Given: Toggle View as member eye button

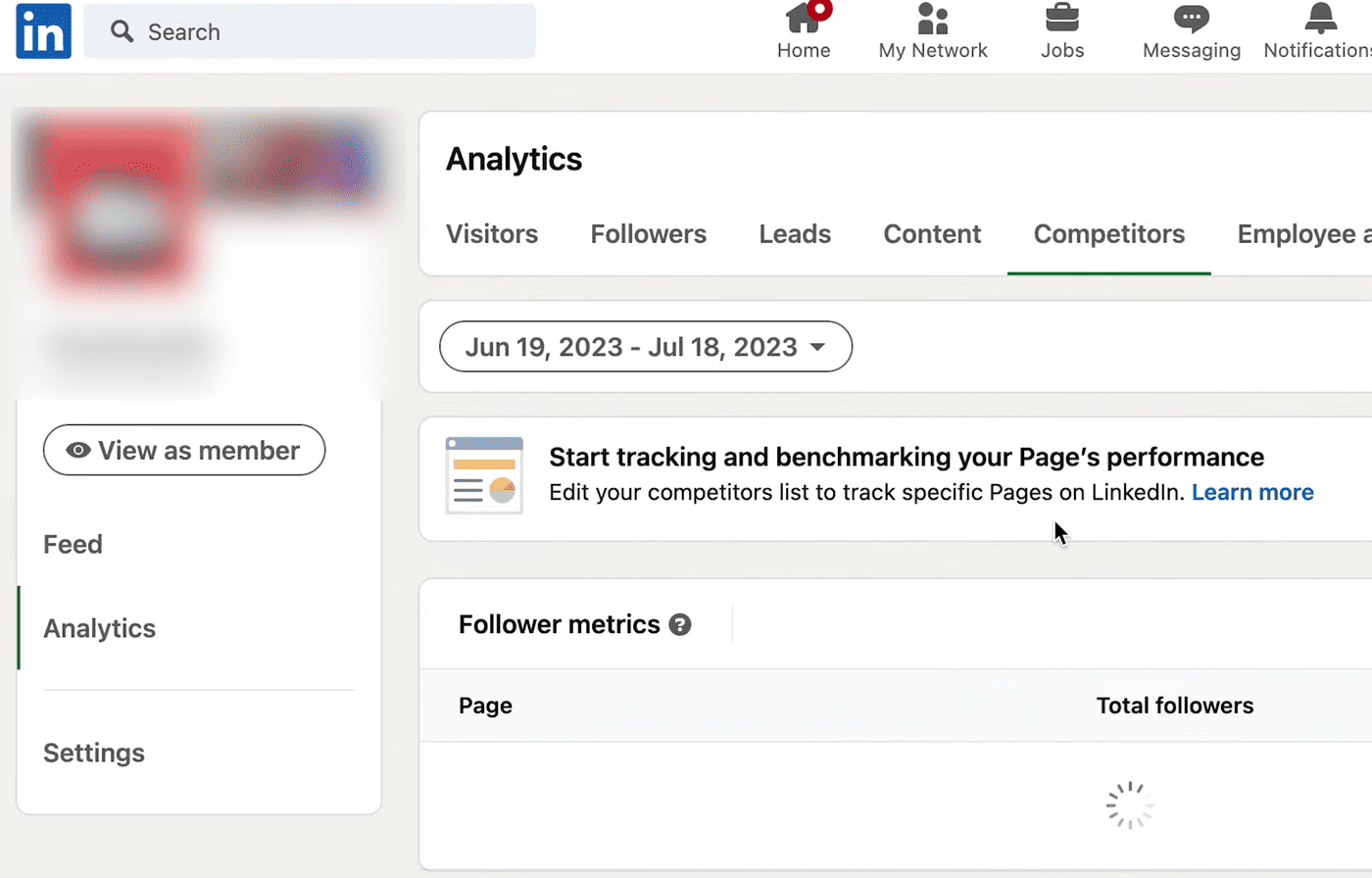Looking at the screenshot, I should (184, 450).
